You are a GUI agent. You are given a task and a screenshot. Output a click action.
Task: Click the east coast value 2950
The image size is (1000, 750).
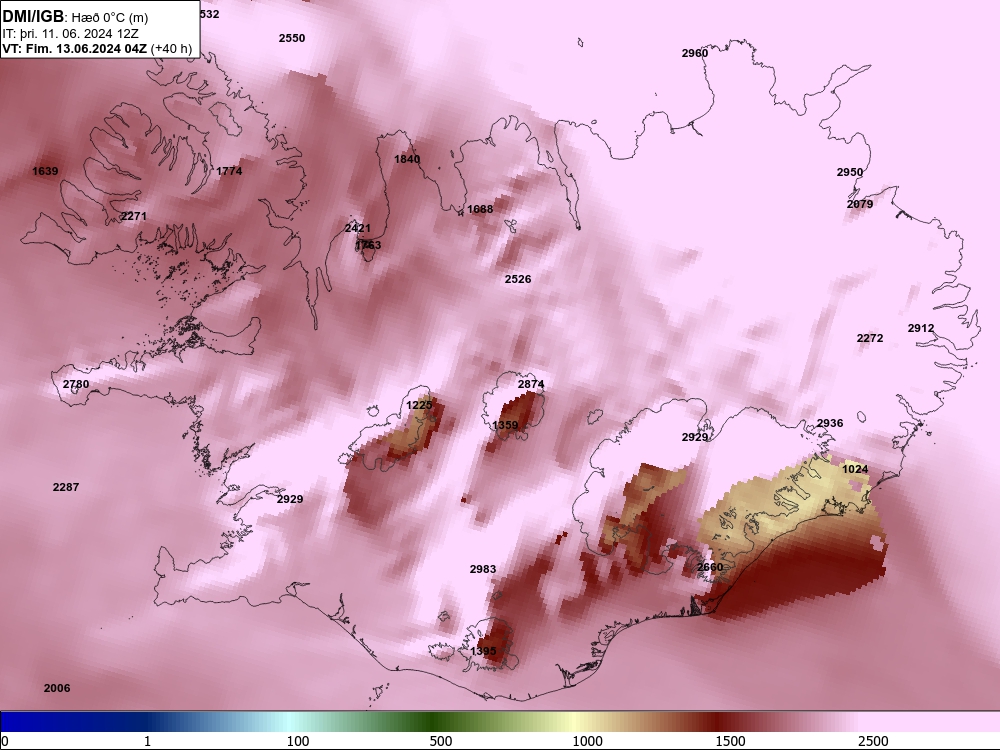tap(849, 172)
